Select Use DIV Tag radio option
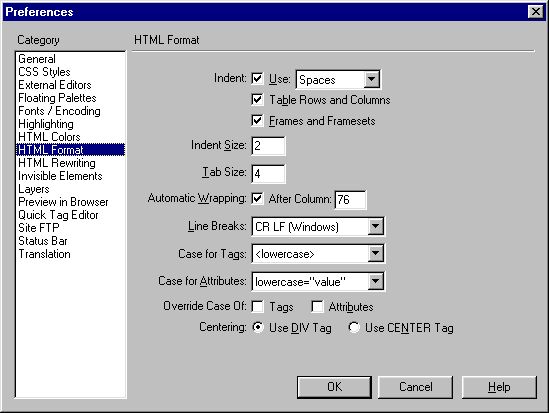Screen dimensions: 549x413 [x=258, y=328]
